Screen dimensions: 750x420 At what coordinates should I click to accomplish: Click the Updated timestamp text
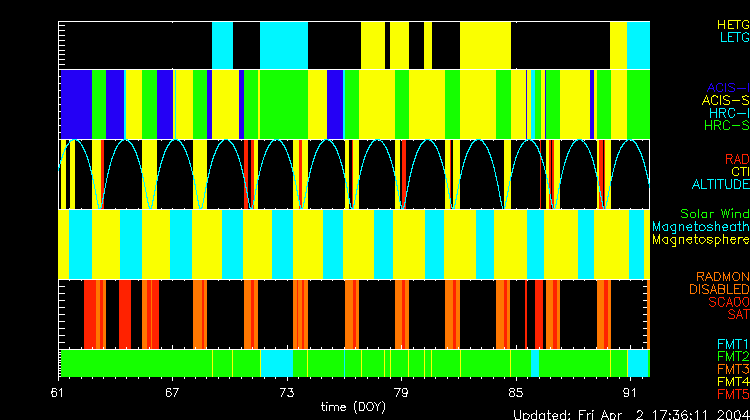pyautogui.click(x=630, y=413)
